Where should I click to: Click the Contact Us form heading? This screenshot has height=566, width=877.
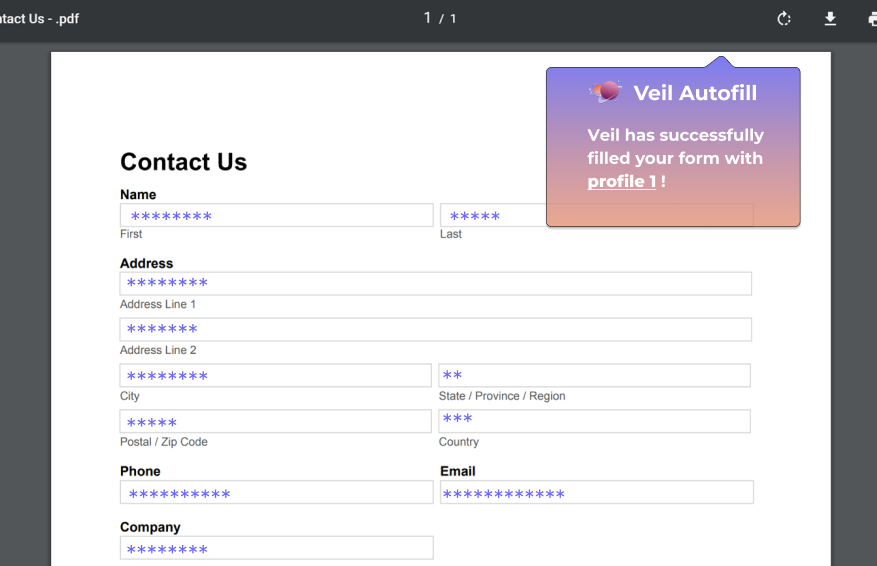[x=183, y=162]
